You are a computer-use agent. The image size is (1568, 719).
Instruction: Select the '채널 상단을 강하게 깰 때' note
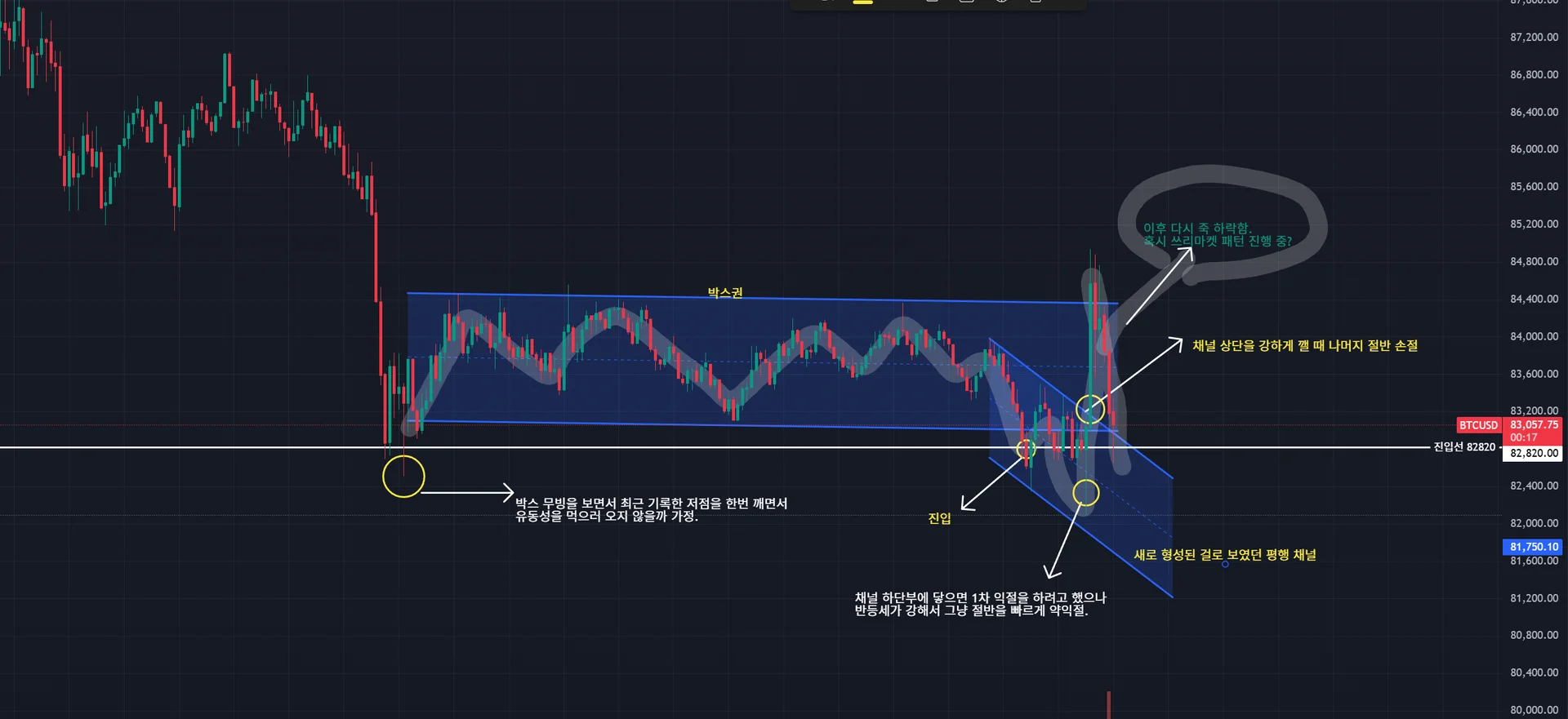click(1305, 346)
